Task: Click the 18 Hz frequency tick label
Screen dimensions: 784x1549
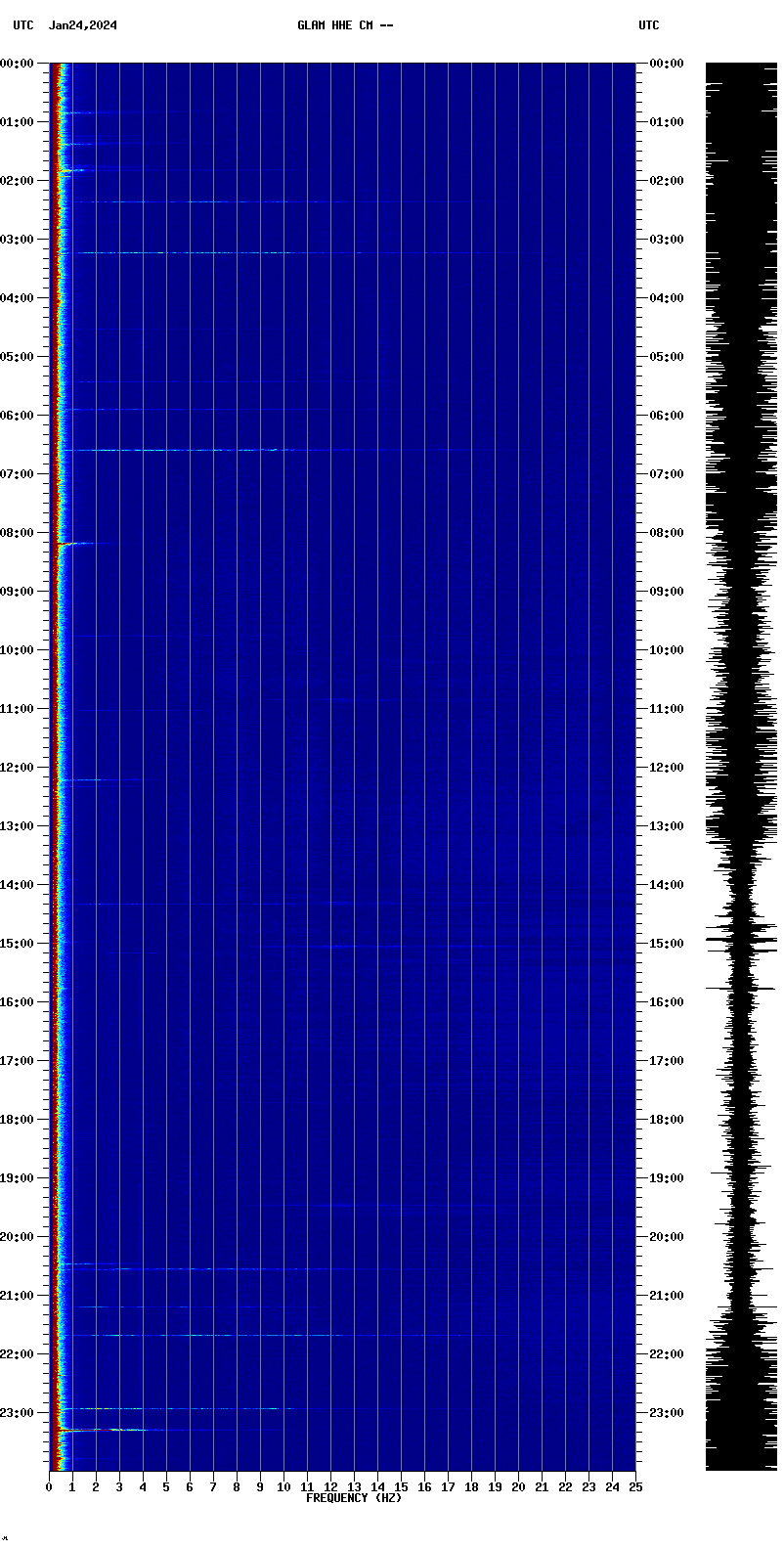Action: tap(471, 1487)
